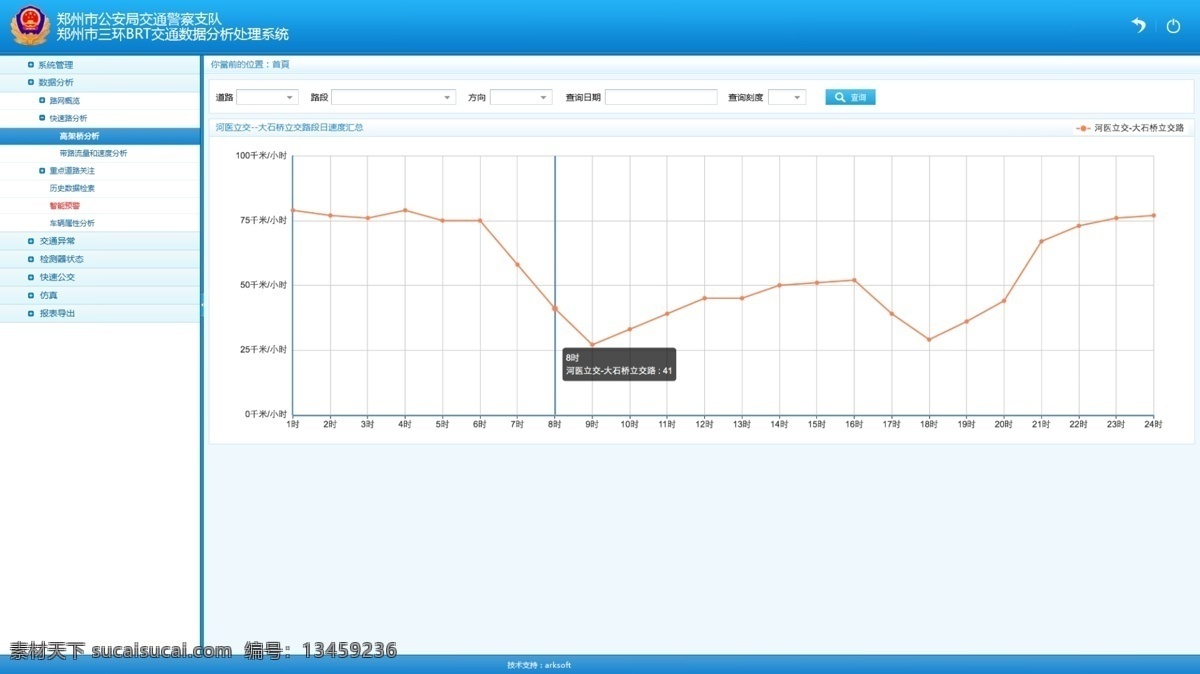Open the red 智能预警 link
Viewport: 1200px width, 674px height.
point(64,205)
